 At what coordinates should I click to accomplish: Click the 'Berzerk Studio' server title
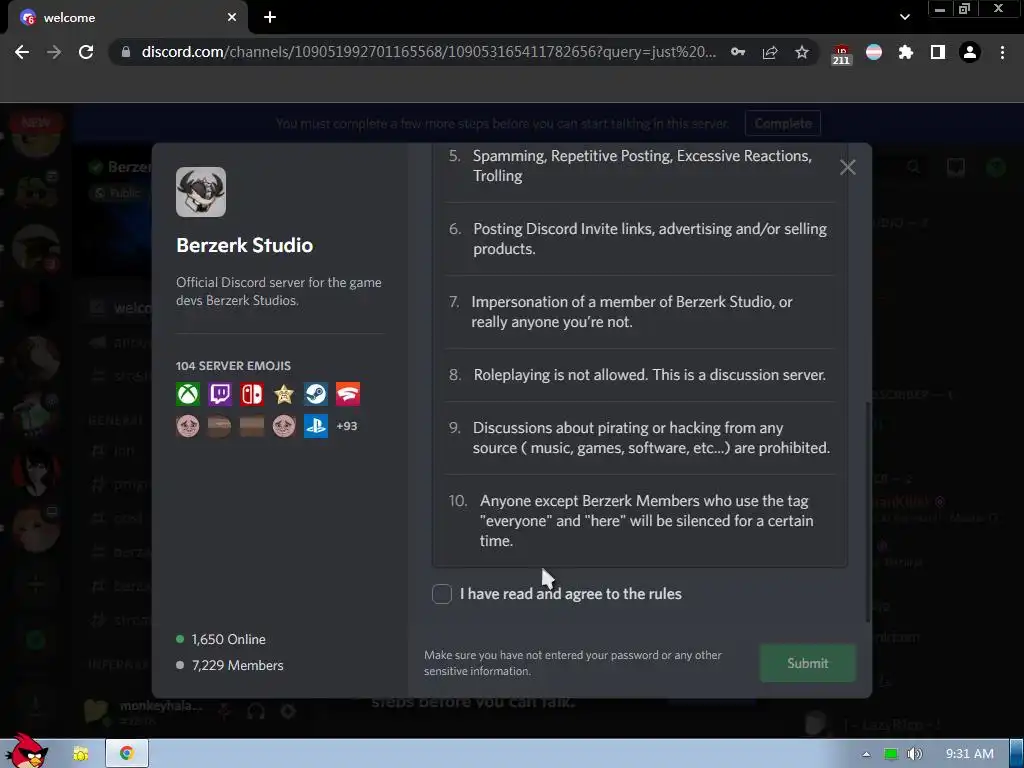(244, 246)
